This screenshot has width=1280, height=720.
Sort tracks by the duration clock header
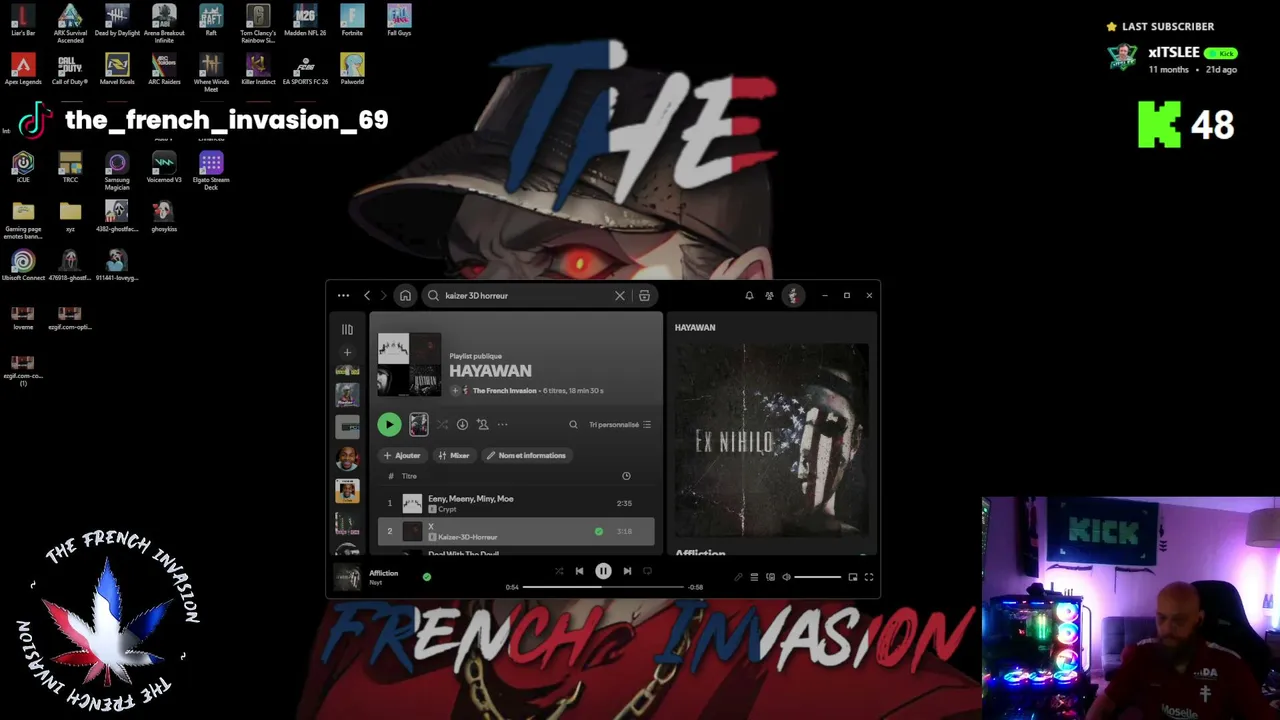(x=626, y=476)
